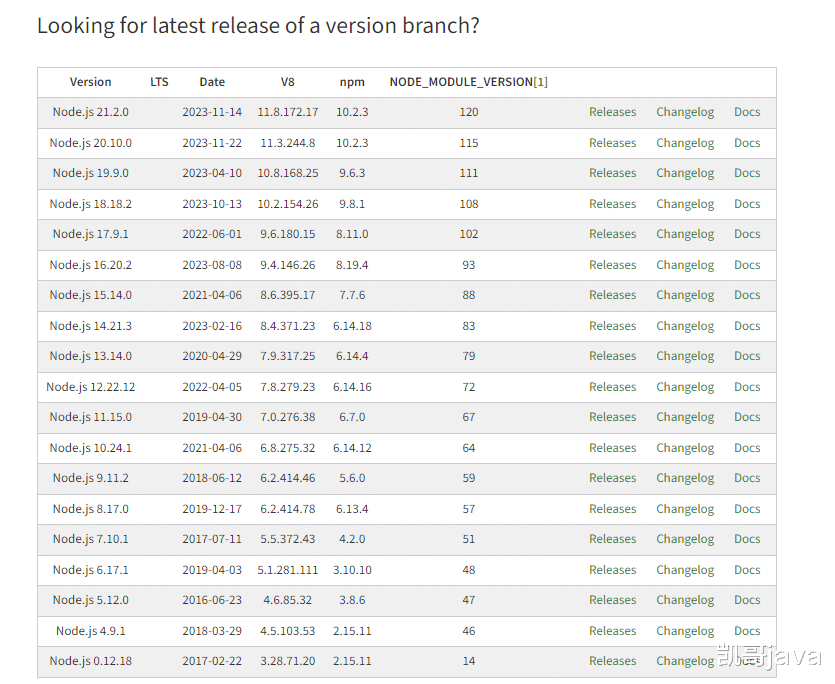Open Docs for Node.js 9.11.2
This screenshot has height=684, width=835.
click(x=747, y=478)
